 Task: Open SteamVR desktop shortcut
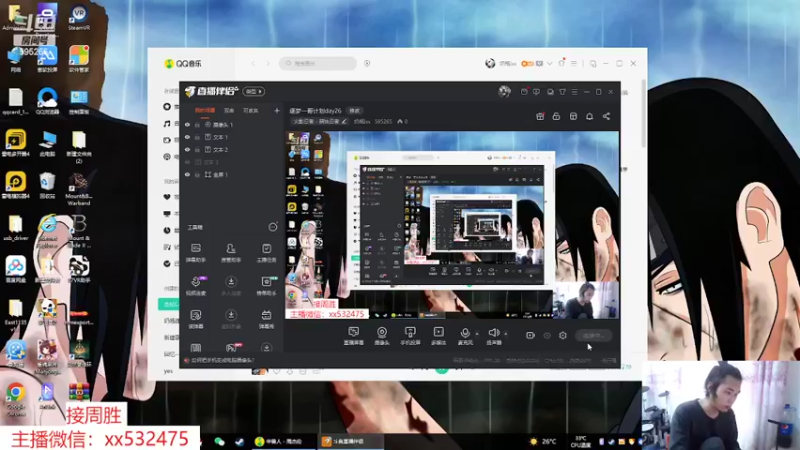(79, 17)
